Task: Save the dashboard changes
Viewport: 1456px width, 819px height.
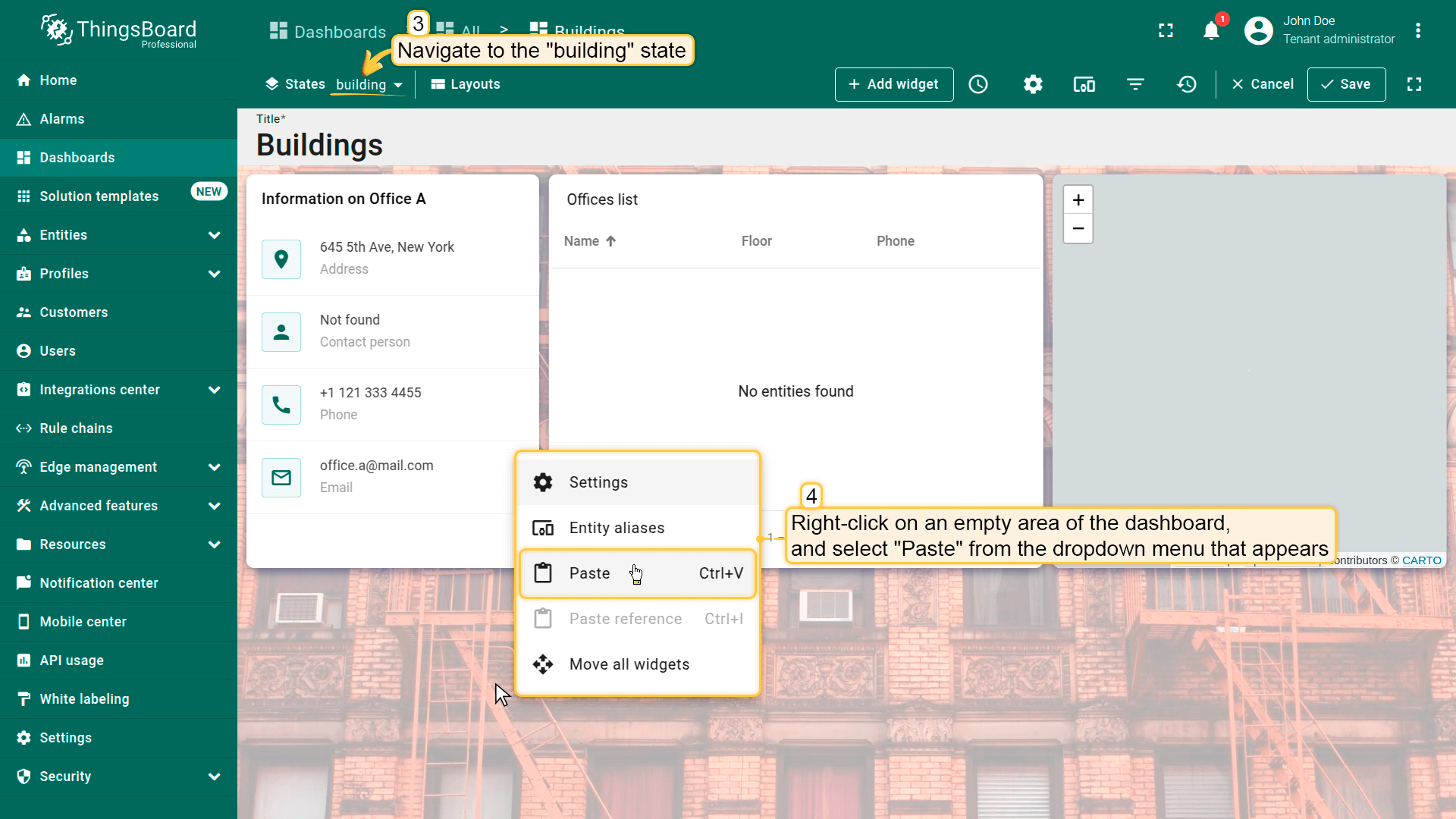Action: point(1345,84)
